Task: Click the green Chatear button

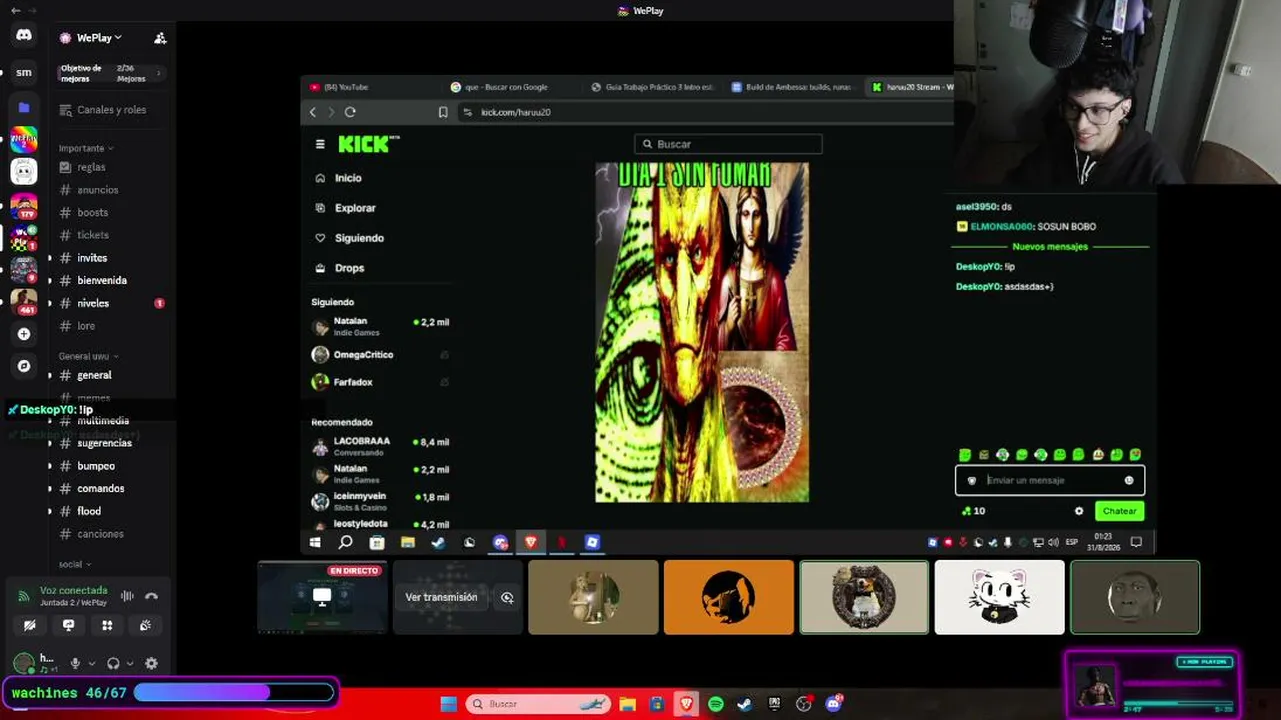Action: (1119, 511)
